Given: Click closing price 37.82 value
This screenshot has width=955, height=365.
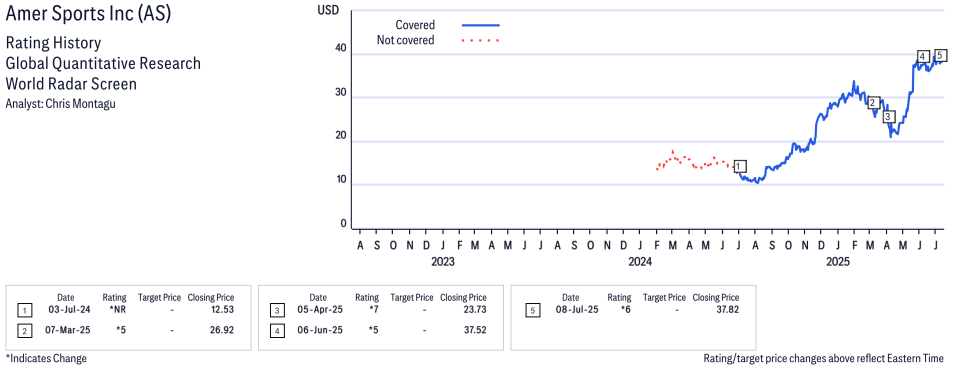Looking at the screenshot, I should (727, 310).
